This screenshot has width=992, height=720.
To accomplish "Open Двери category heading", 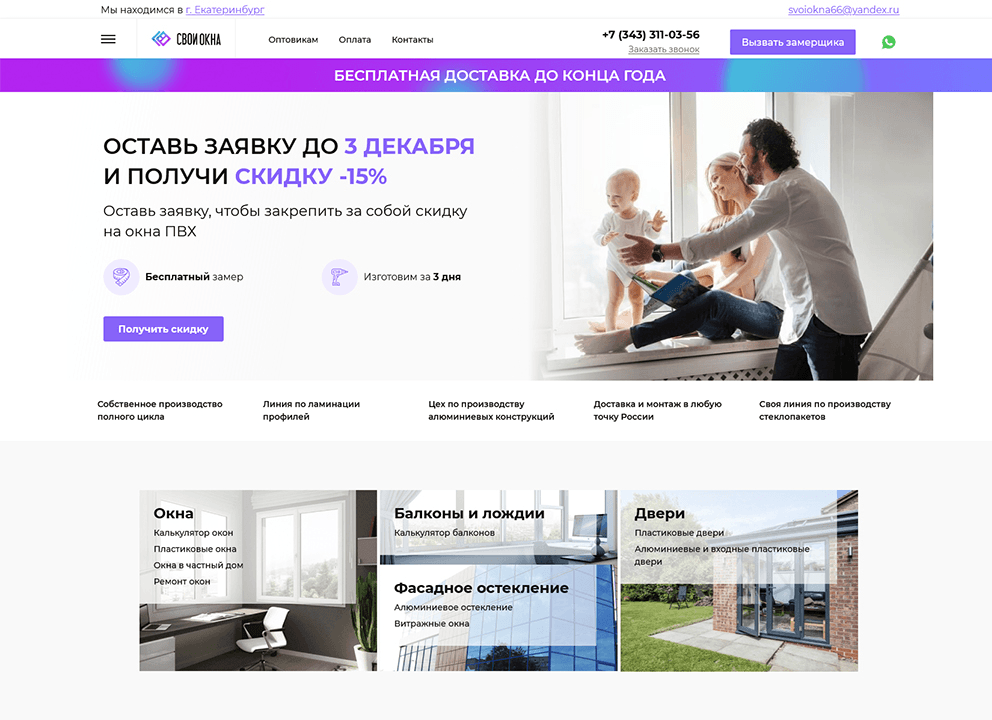I will (x=659, y=513).
